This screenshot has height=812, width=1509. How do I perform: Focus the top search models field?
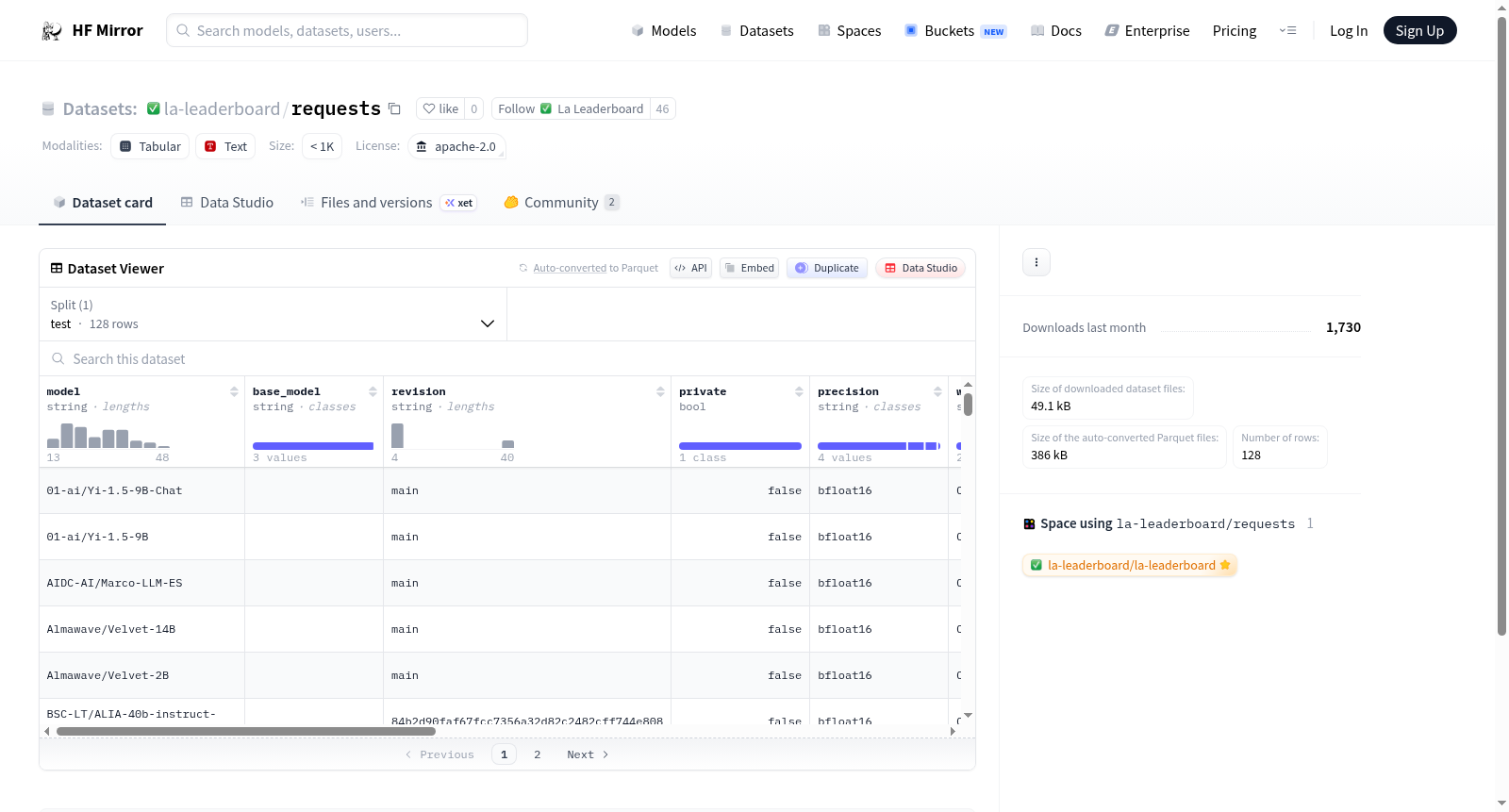(347, 31)
